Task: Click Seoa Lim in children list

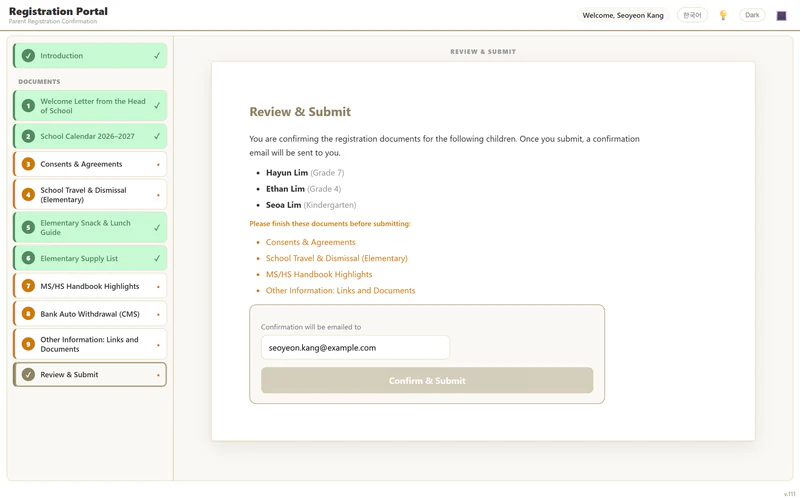Action: (284, 205)
